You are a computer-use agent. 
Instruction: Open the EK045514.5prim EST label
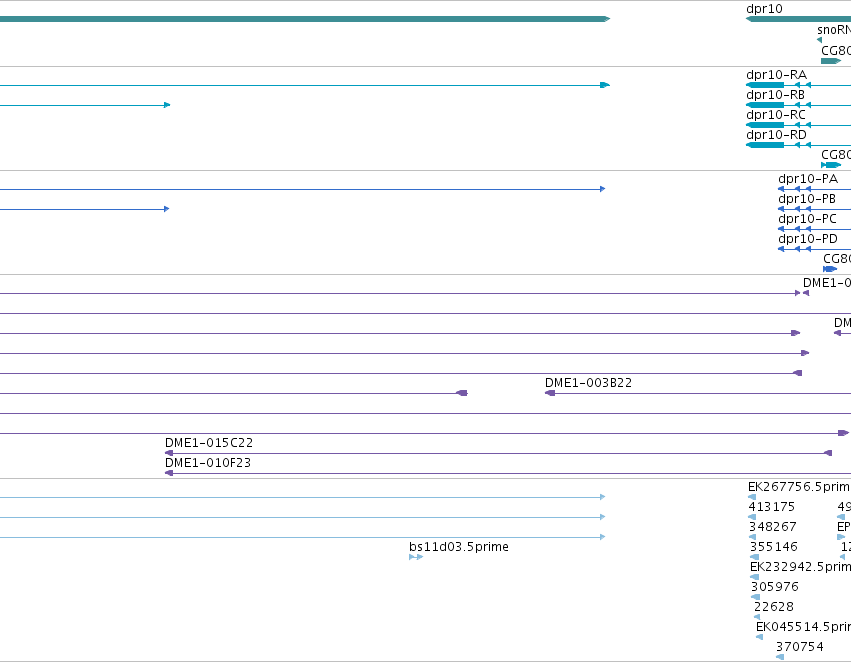pos(803,627)
